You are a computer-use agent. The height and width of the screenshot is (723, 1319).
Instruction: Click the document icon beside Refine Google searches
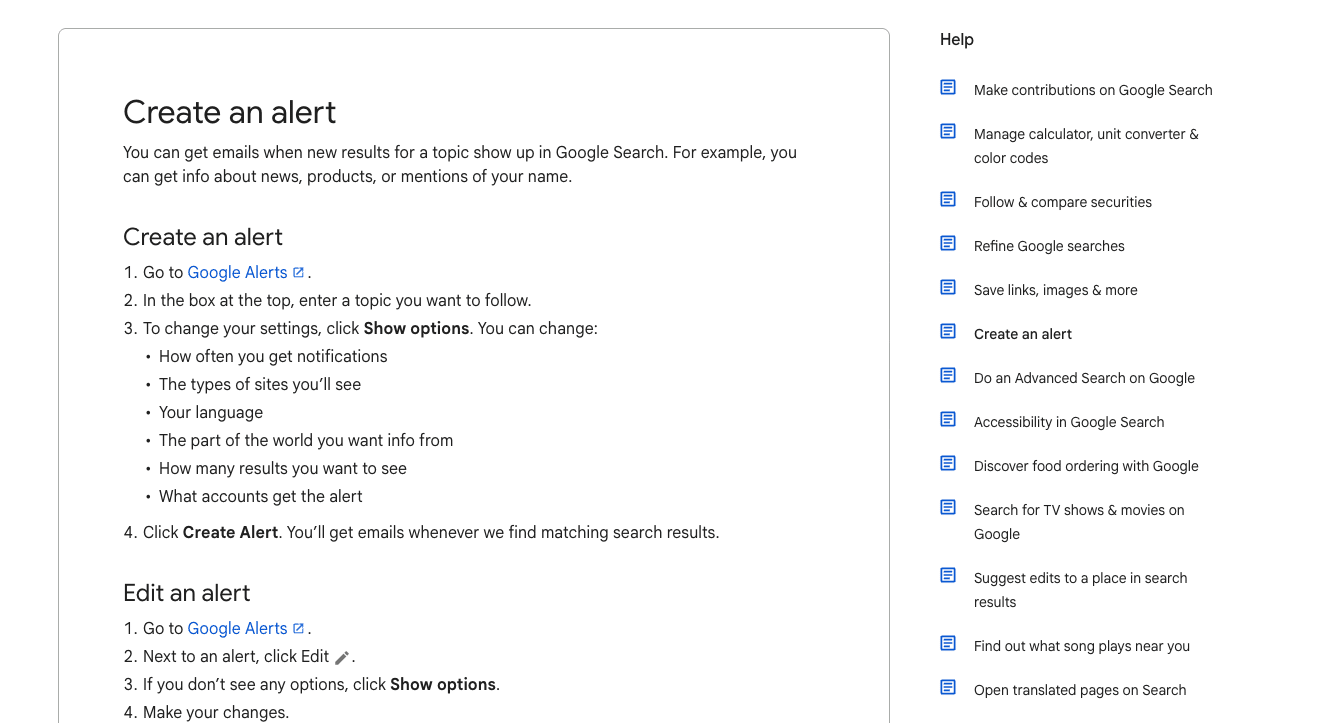click(x=948, y=244)
